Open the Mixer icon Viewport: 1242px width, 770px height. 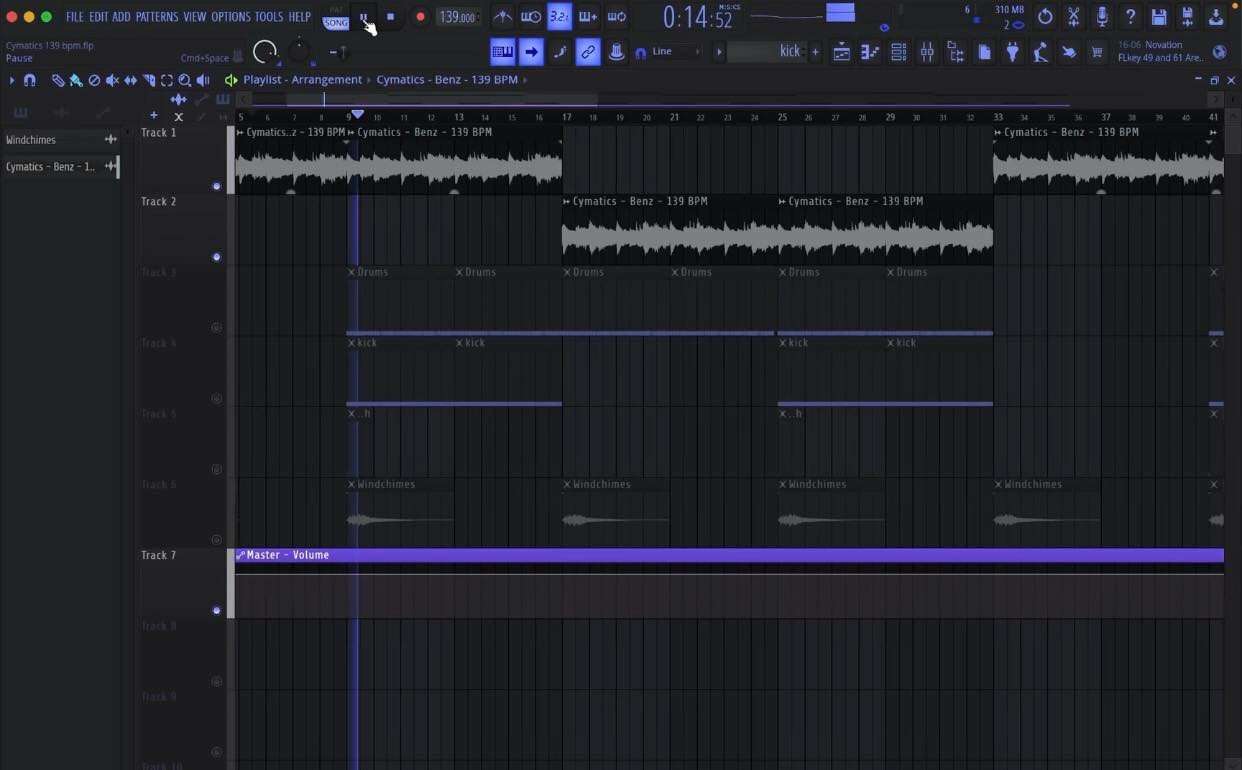coord(927,52)
